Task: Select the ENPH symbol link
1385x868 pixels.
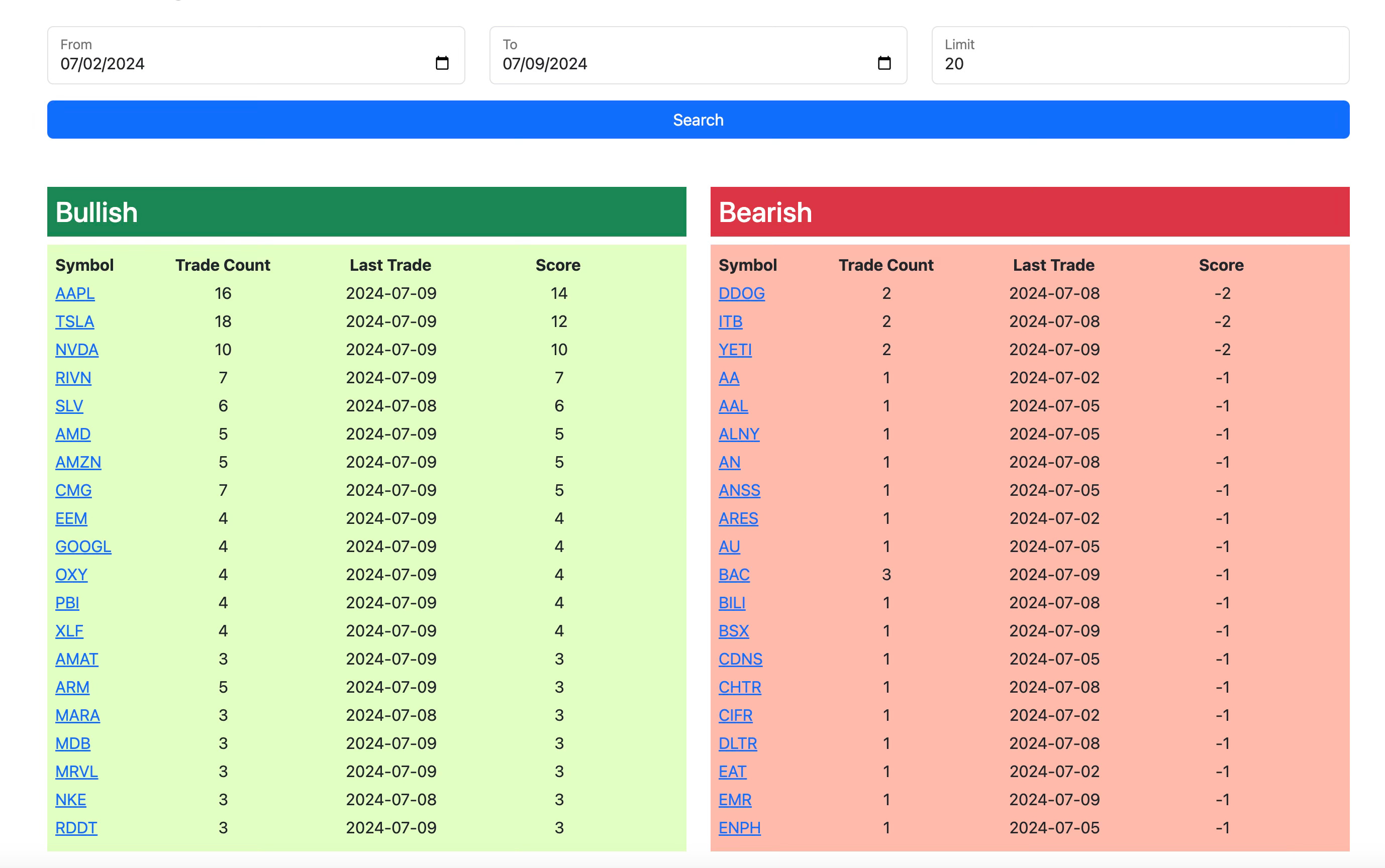Action: 740,828
